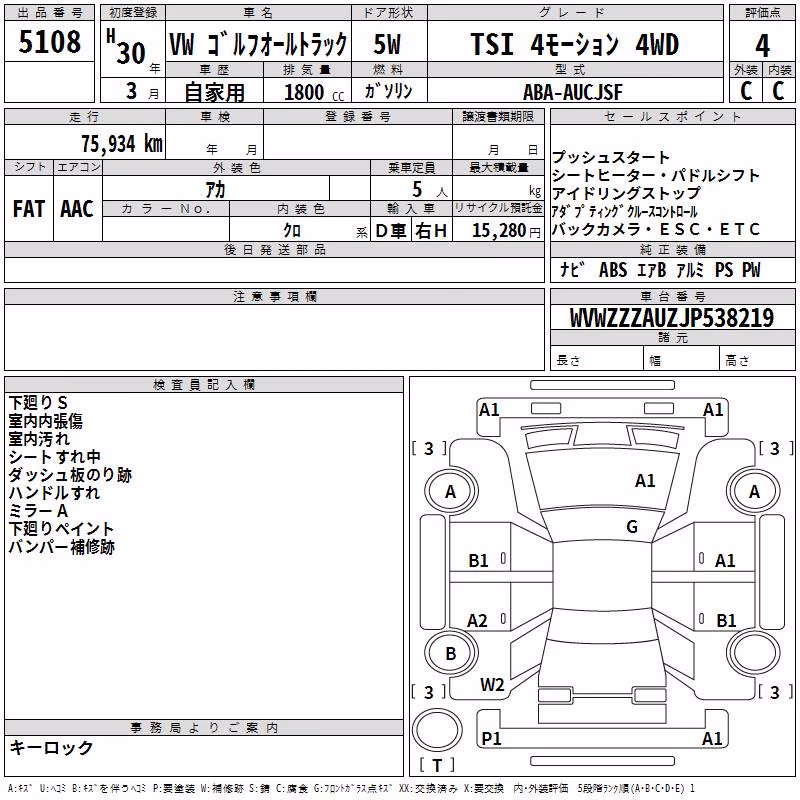
Task: Click the inspector note 下廻りS
Action: (38, 403)
